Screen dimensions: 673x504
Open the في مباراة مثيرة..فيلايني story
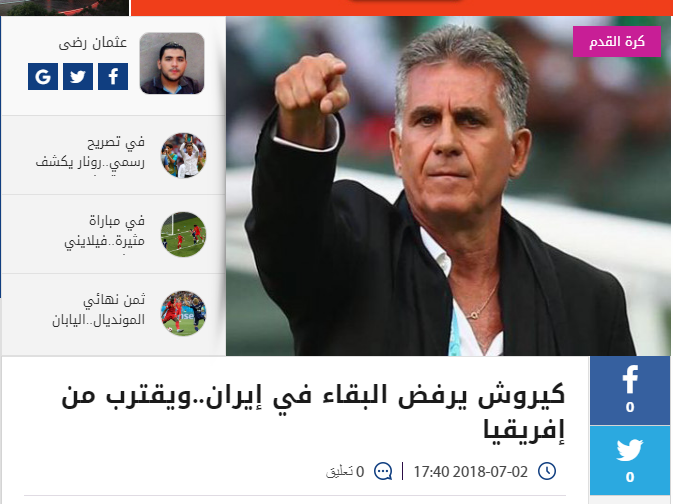coord(104,231)
